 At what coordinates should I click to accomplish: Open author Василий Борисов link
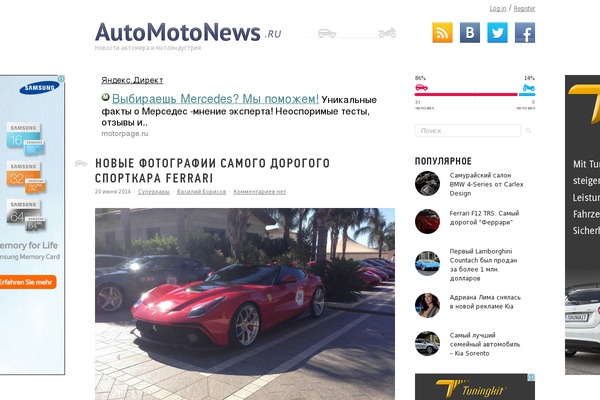(201, 191)
